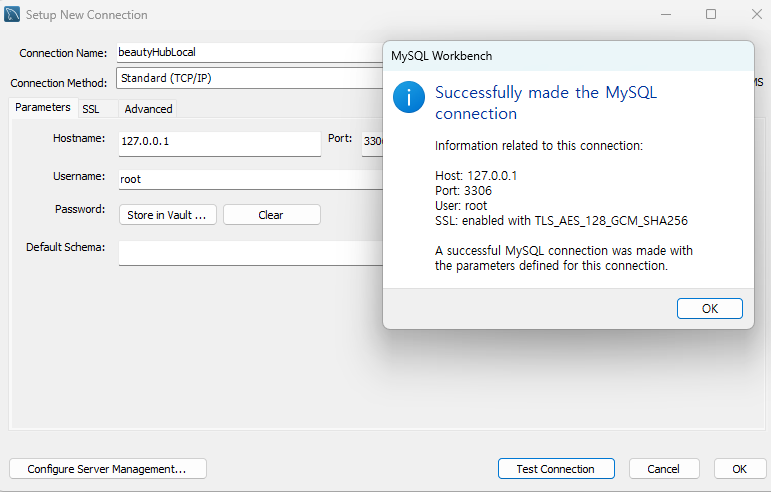
Task: Close the Setup New Connection window
Action: pyautogui.click(x=757, y=14)
